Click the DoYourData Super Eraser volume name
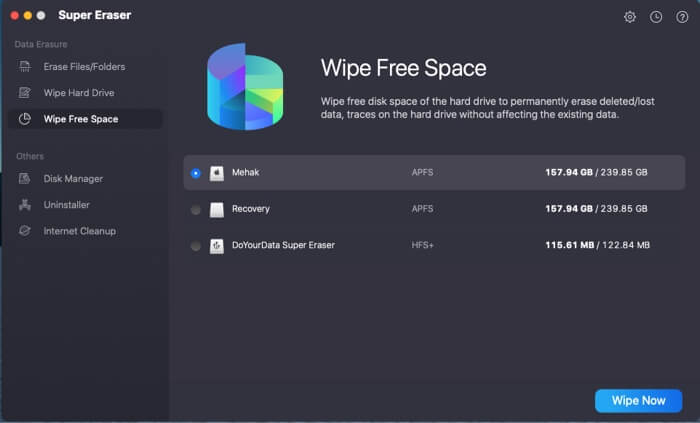The image size is (700, 423). [283, 245]
